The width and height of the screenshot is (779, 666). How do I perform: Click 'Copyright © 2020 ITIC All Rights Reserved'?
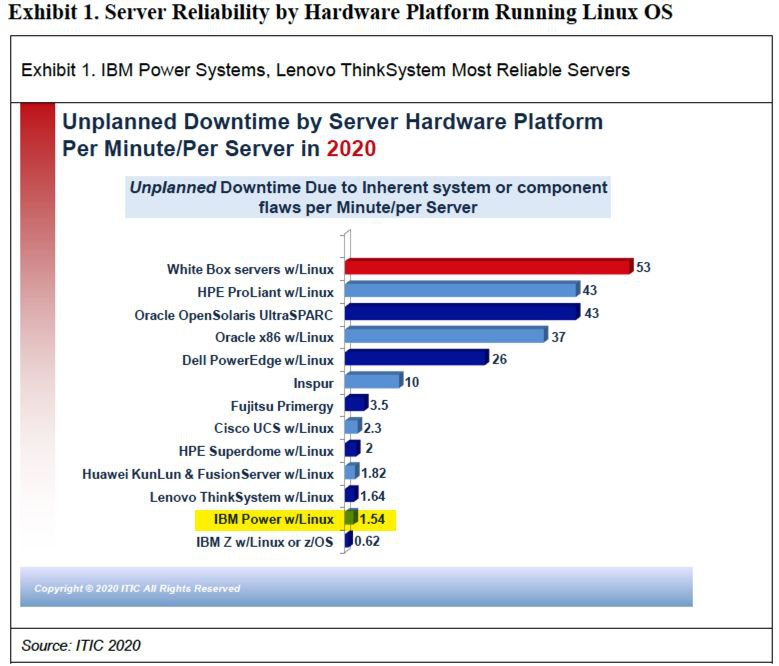(x=137, y=589)
